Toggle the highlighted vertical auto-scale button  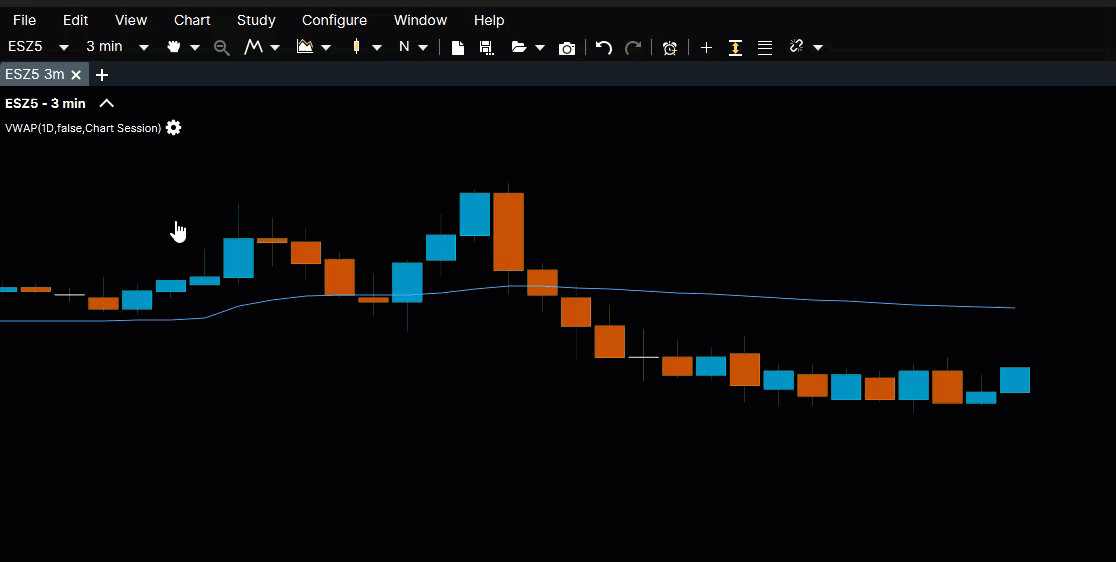tap(735, 47)
